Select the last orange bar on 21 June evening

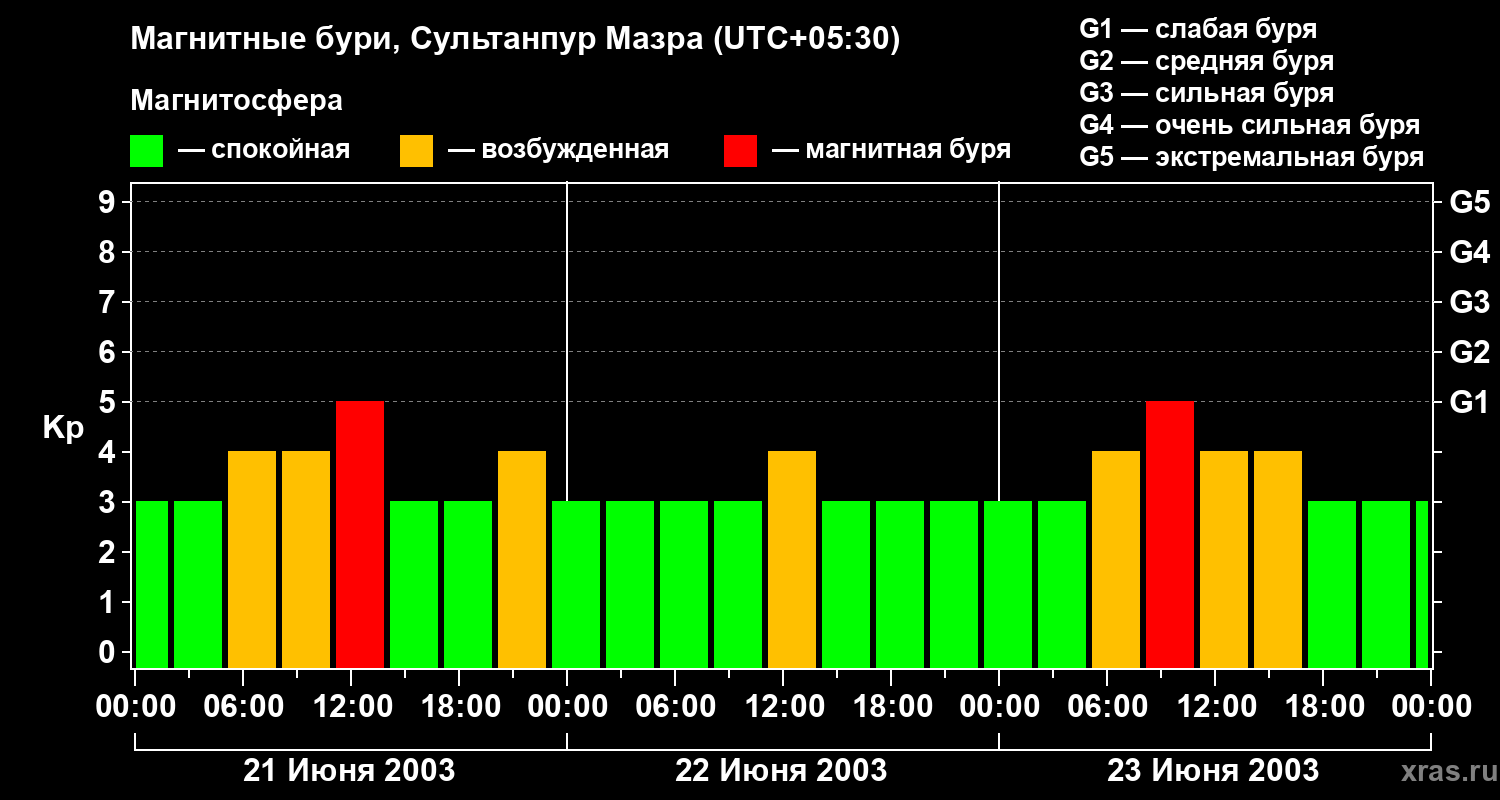pyautogui.click(x=522, y=560)
